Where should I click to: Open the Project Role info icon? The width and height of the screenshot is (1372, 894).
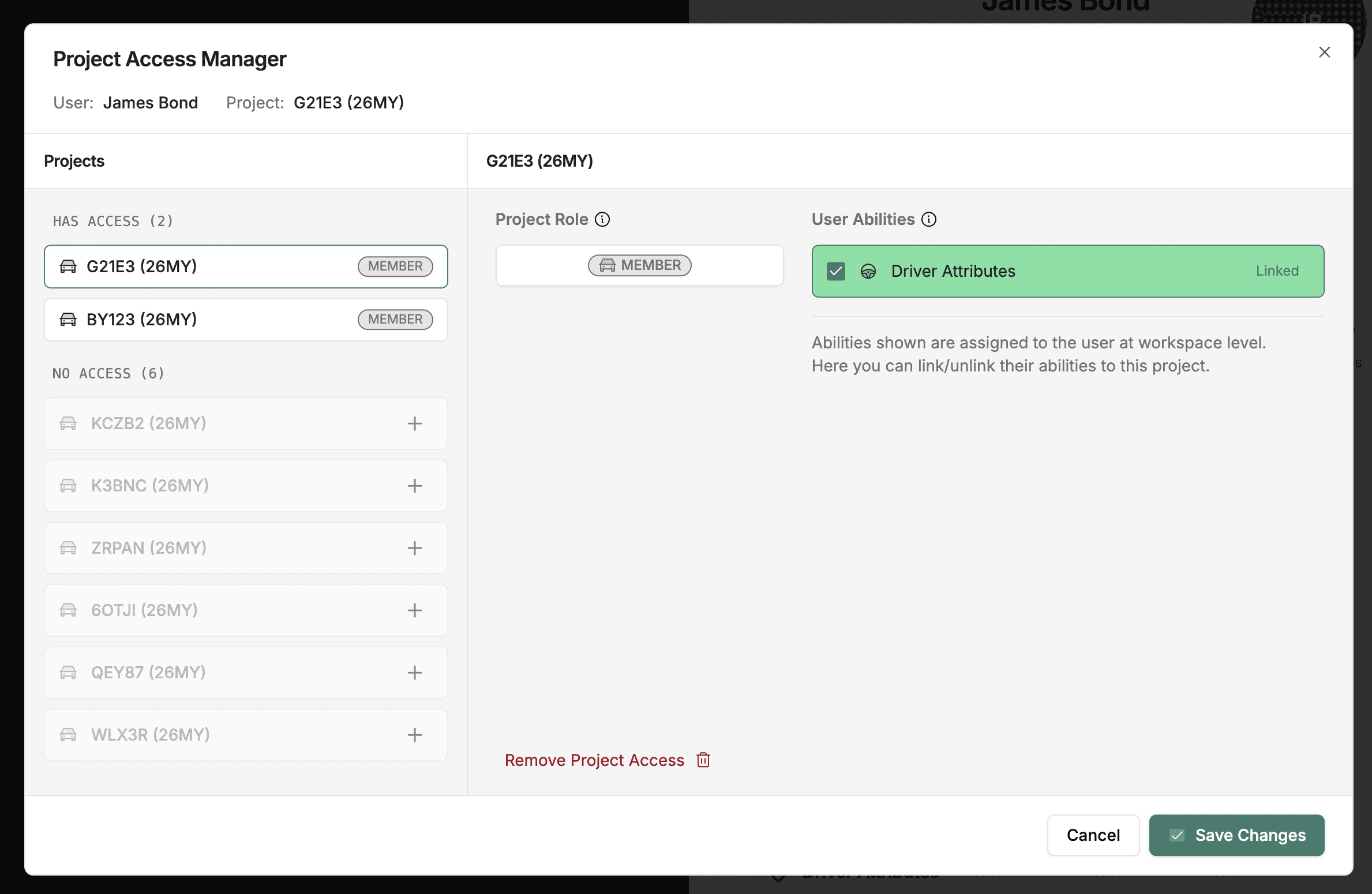(x=602, y=219)
